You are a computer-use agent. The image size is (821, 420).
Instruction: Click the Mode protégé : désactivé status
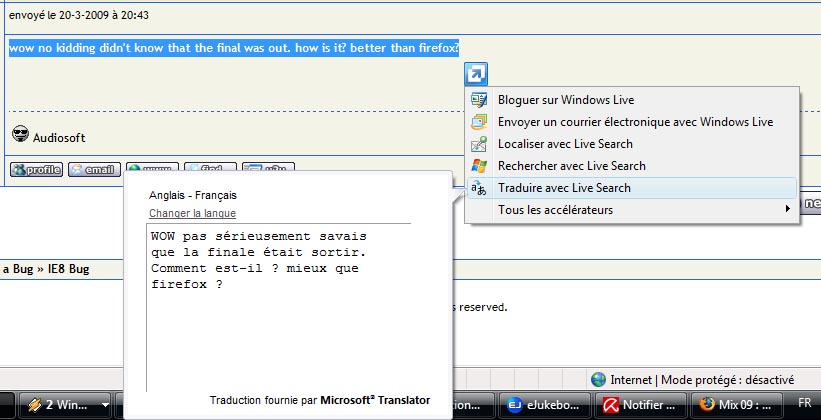728,380
